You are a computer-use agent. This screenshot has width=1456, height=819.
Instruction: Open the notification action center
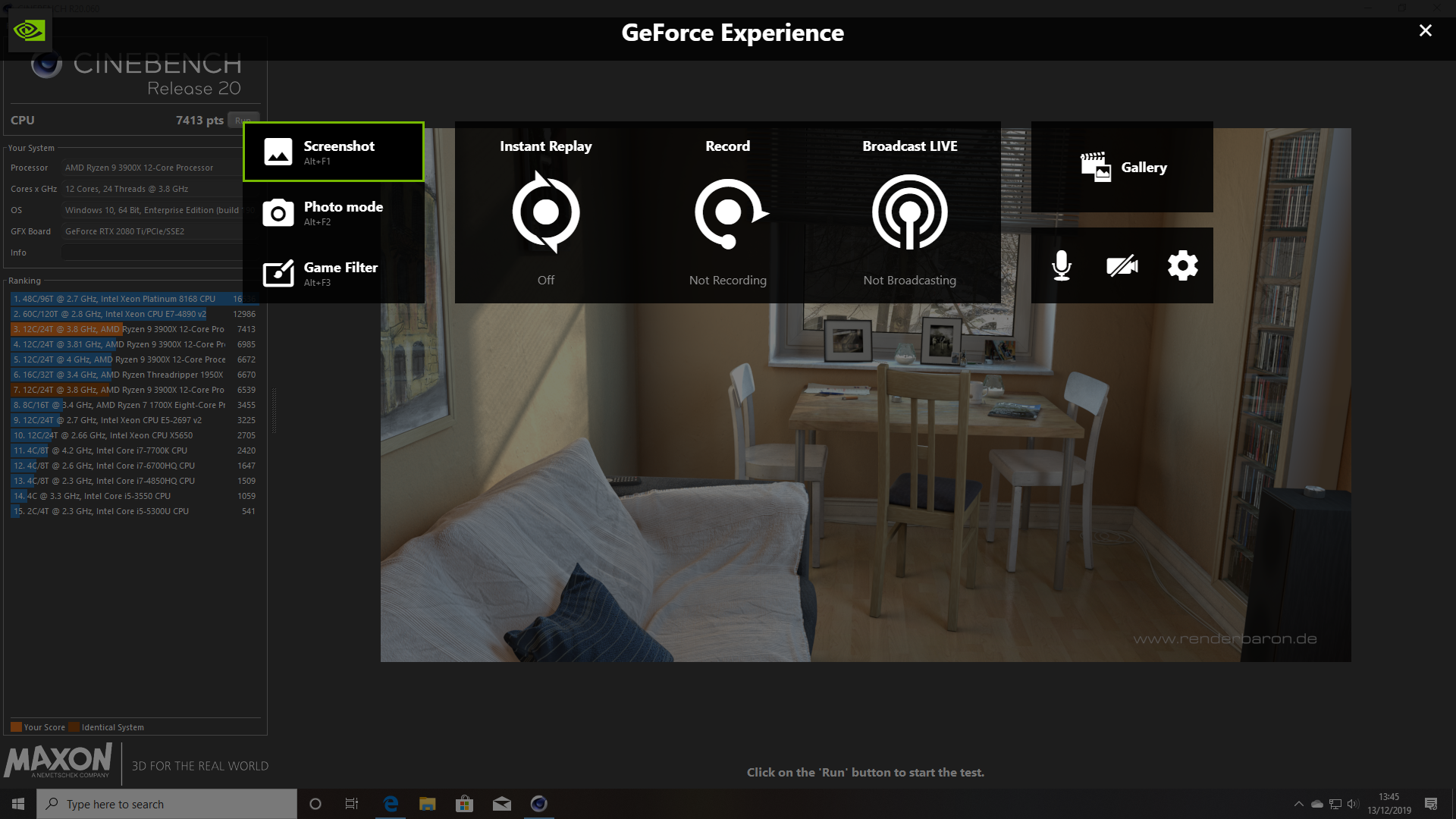click(x=1431, y=804)
